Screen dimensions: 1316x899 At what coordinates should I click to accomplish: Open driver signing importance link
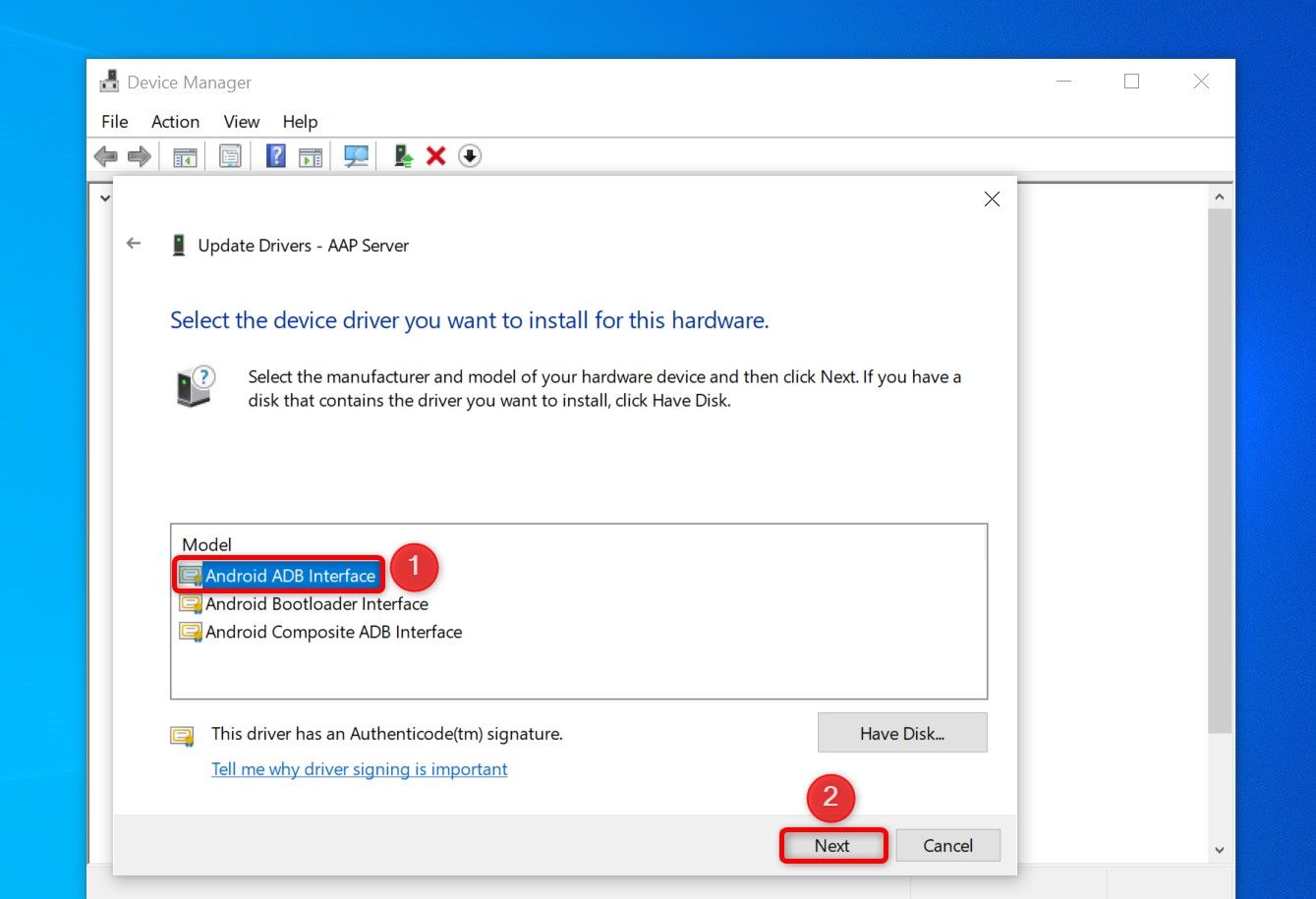pos(360,769)
